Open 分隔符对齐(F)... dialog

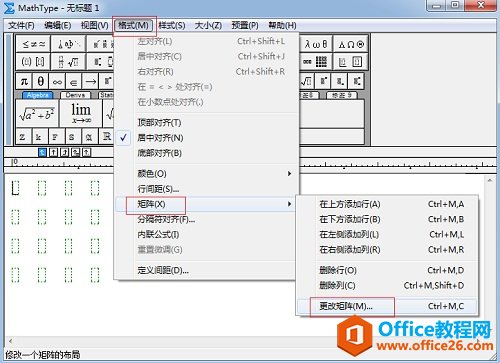click(205, 219)
